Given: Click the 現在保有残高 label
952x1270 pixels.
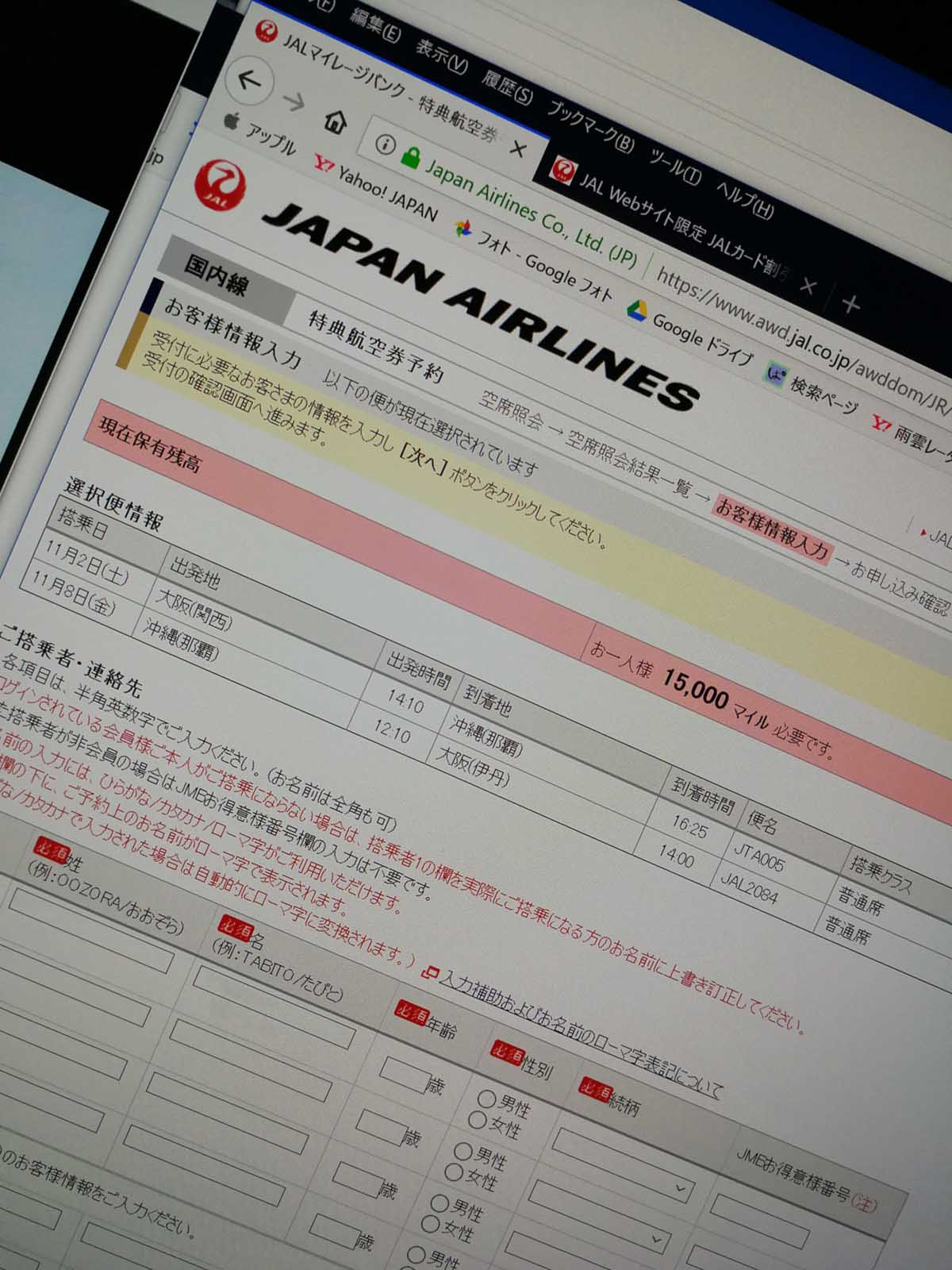Looking at the screenshot, I should [148, 445].
